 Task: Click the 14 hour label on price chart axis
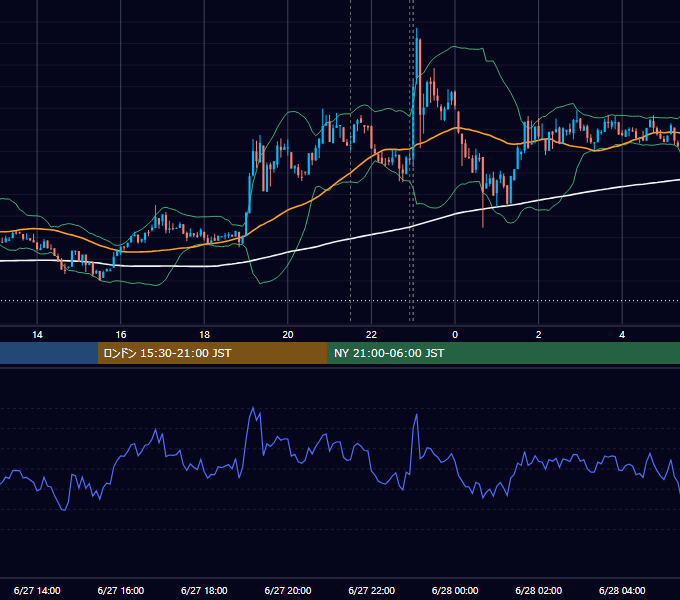(37, 335)
